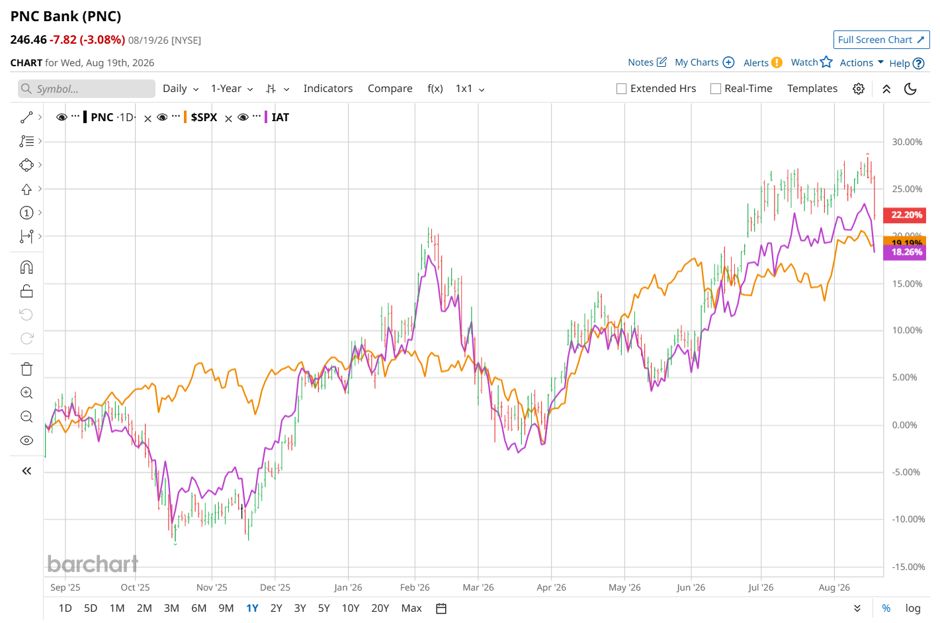Open the 1x1 grid layout dropdown

[470, 89]
